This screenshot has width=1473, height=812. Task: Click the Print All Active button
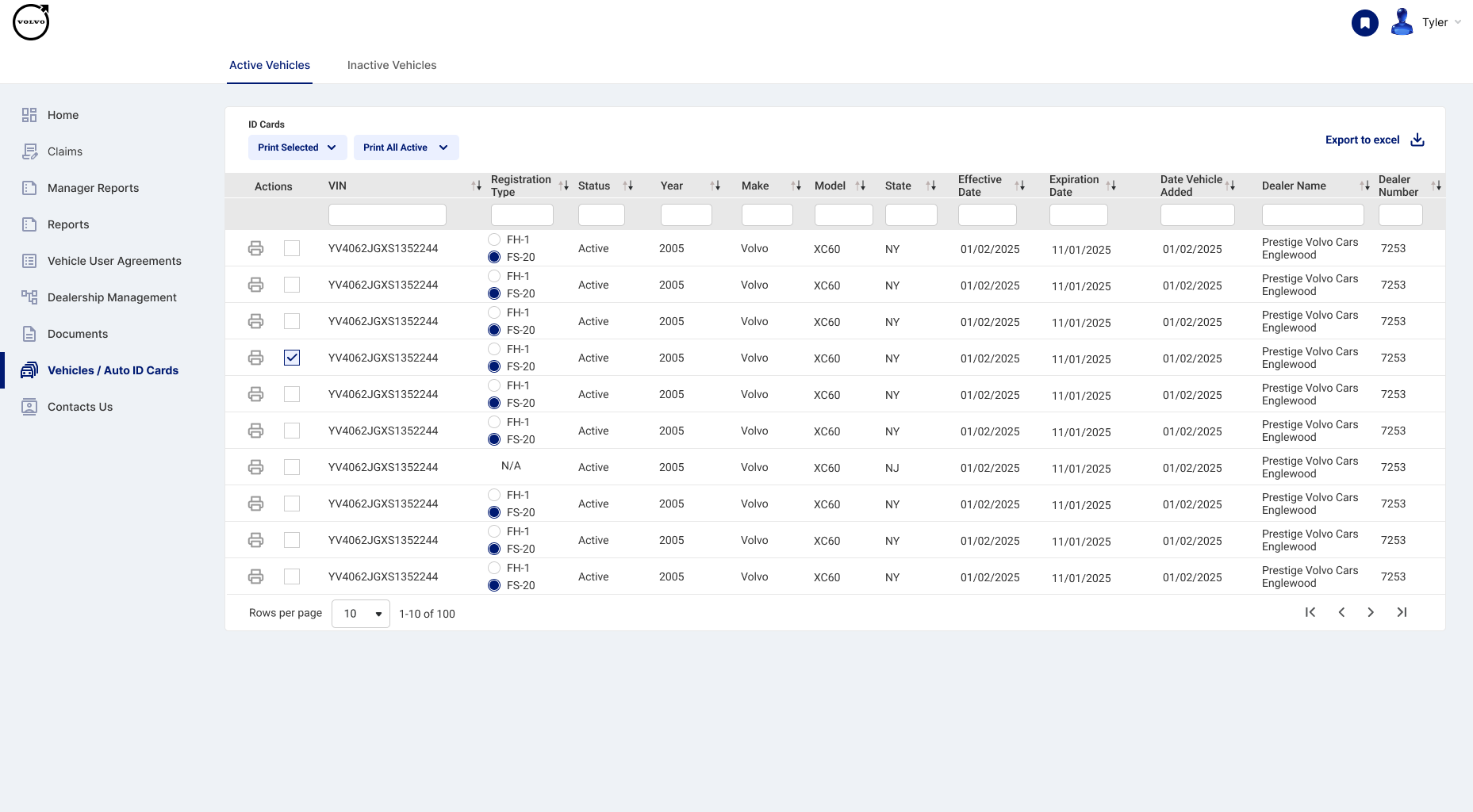pyautogui.click(x=405, y=147)
